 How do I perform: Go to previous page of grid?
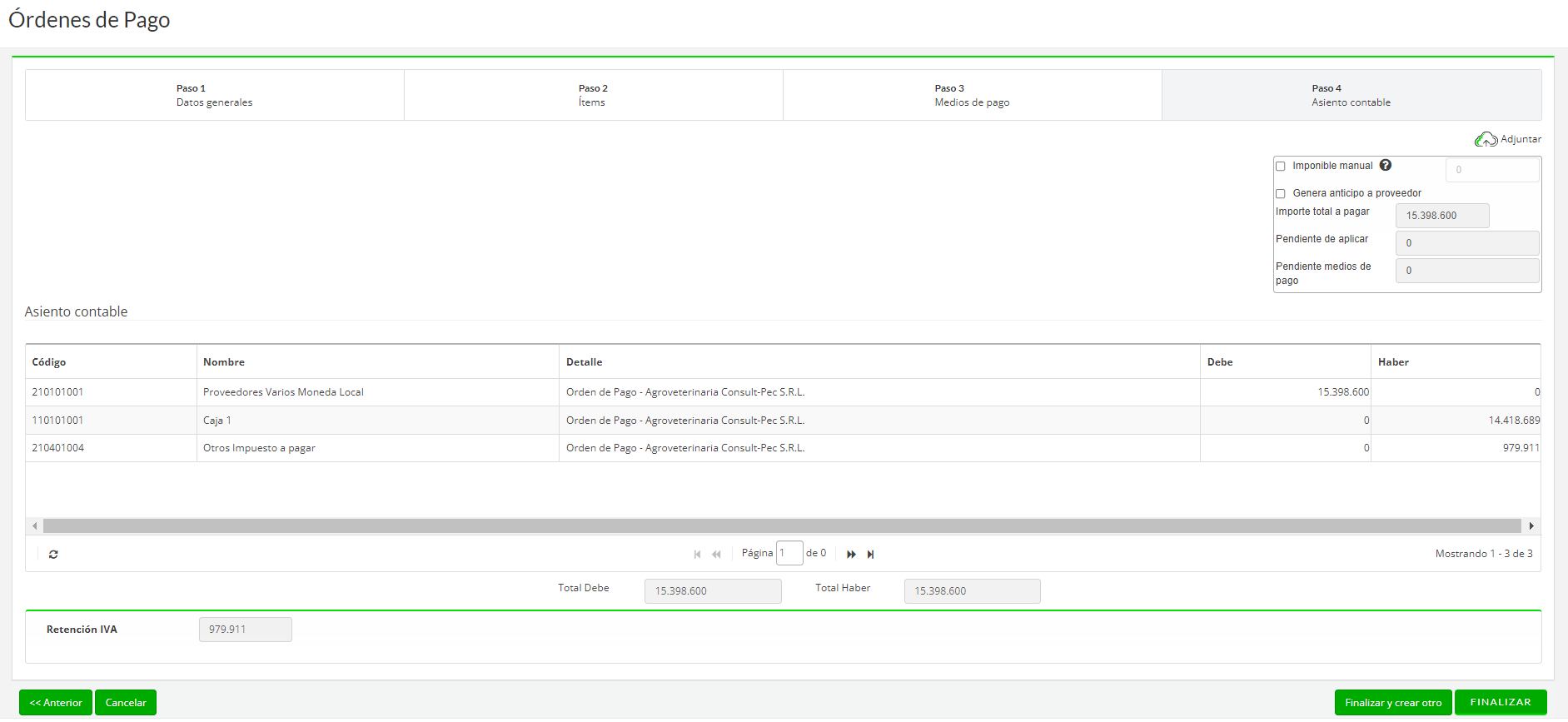(716, 554)
